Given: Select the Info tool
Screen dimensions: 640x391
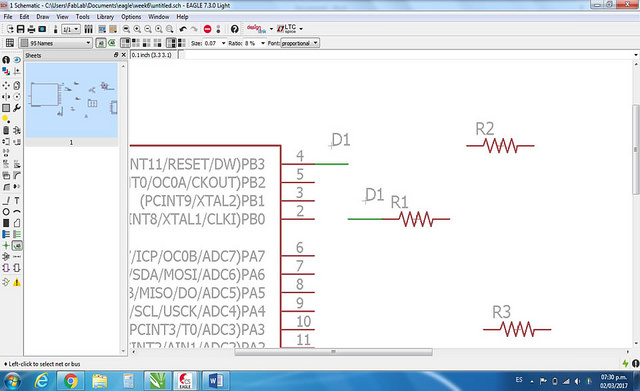Looking at the screenshot, I should 6,60.
